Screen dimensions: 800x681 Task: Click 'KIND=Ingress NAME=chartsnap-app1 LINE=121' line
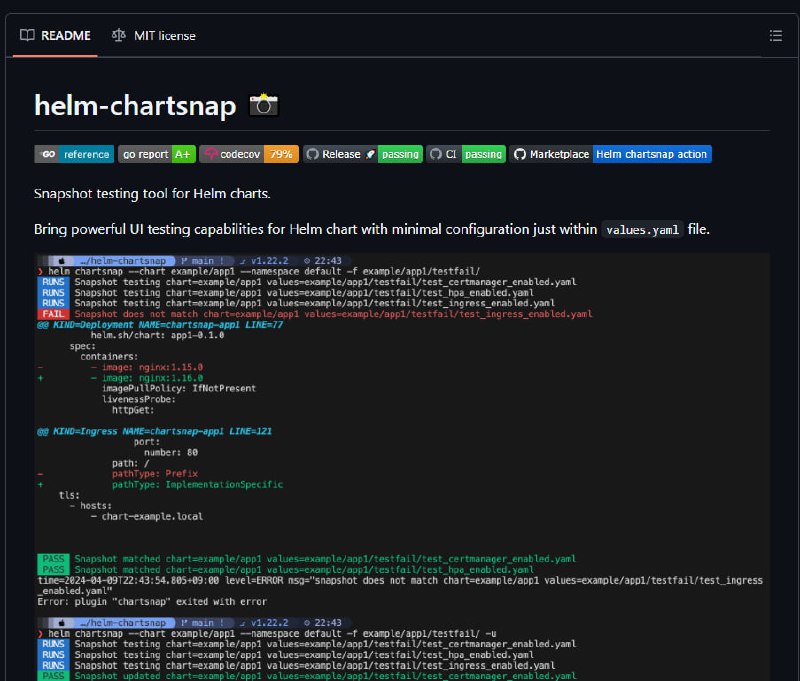coord(155,432)
